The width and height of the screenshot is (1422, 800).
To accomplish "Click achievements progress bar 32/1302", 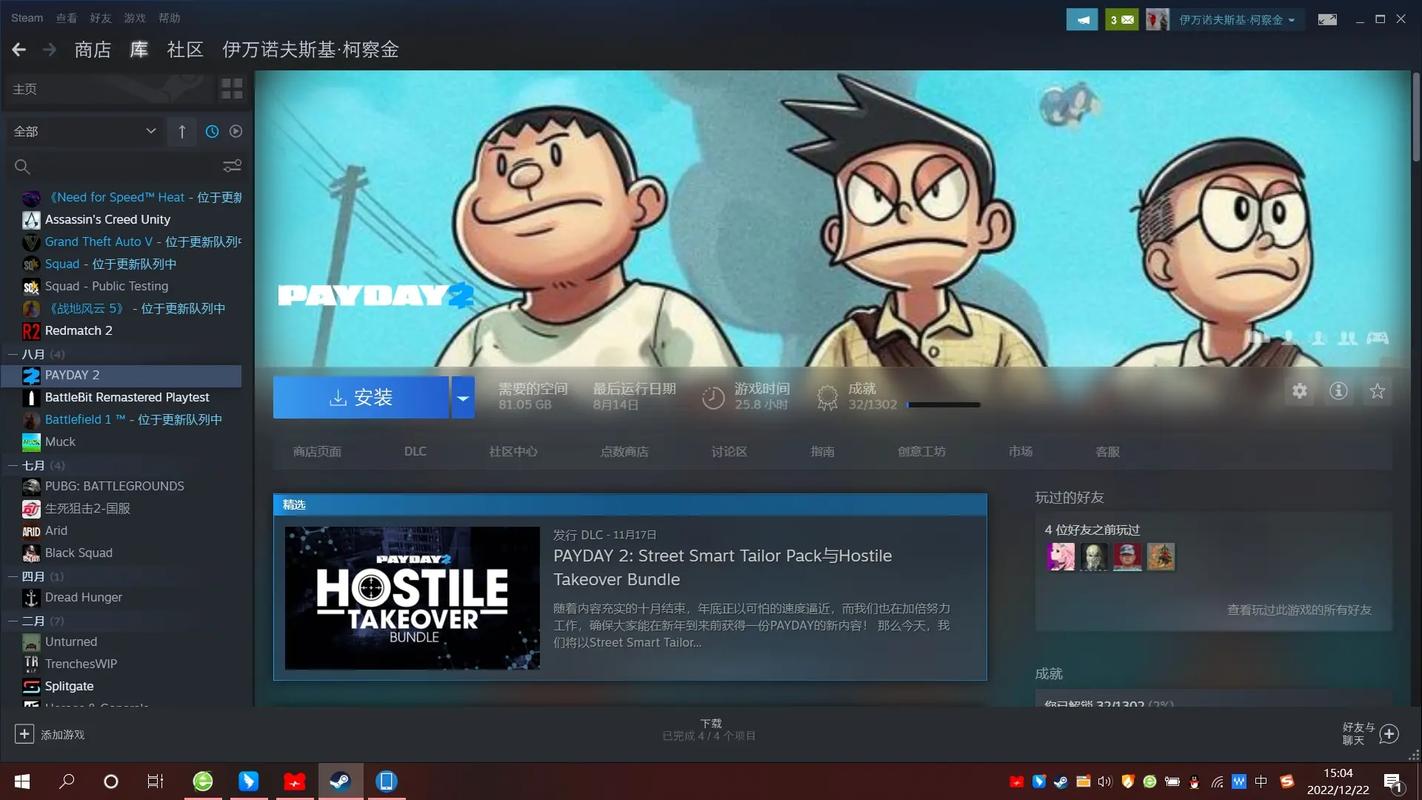I will tap(943, 405).
